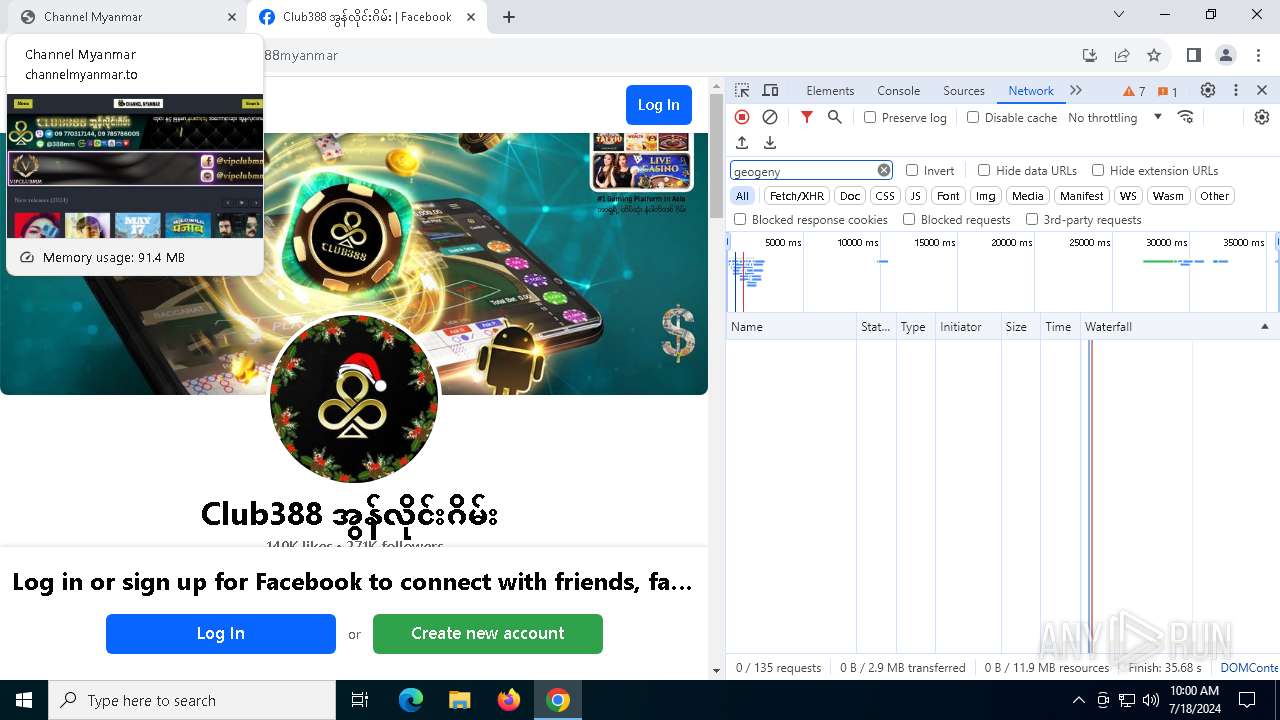Switch to Sources tab
The height and width of the screenshot is (720, 1280).
964,90
